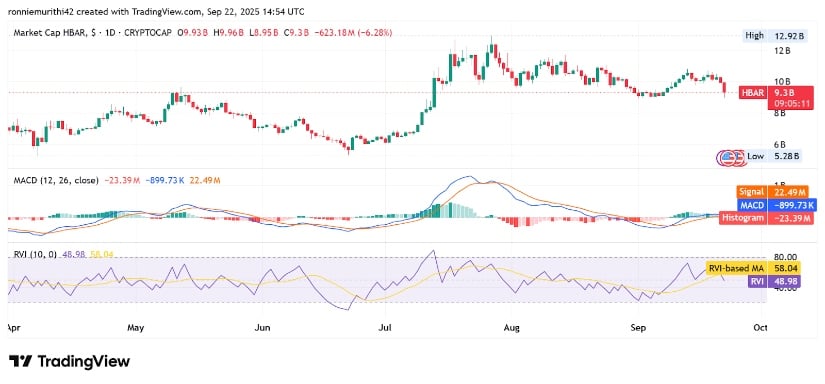Click the 6 B axis level
825x384 pixels.
tap(780, 144)
